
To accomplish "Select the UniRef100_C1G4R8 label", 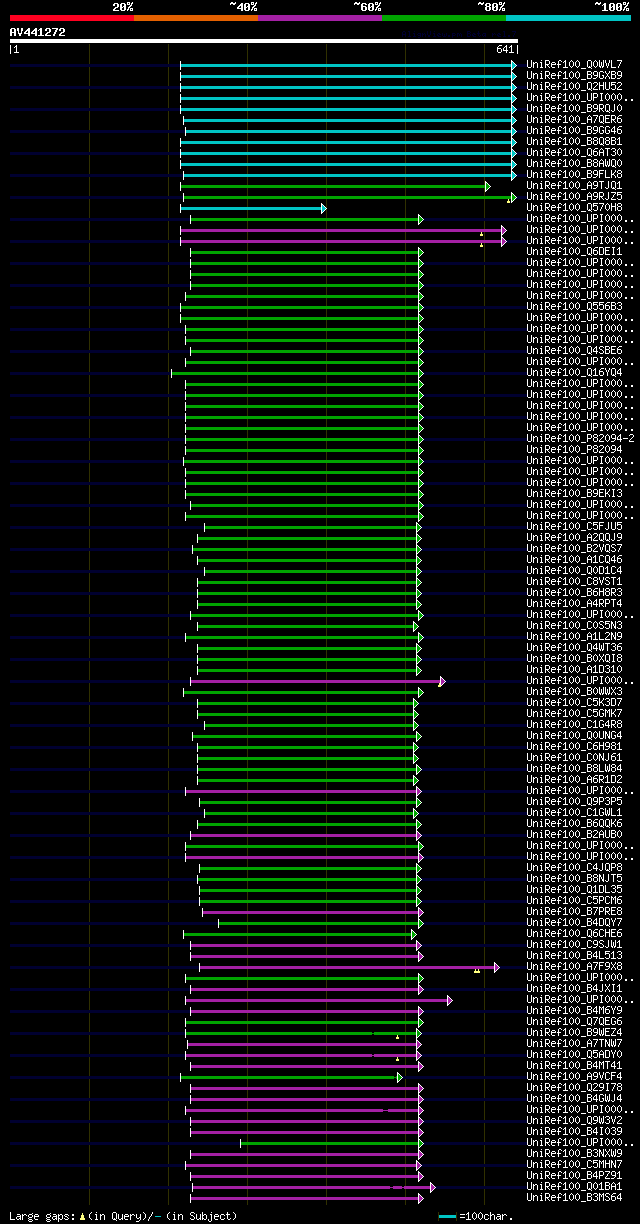I will [x=574, y=724].
